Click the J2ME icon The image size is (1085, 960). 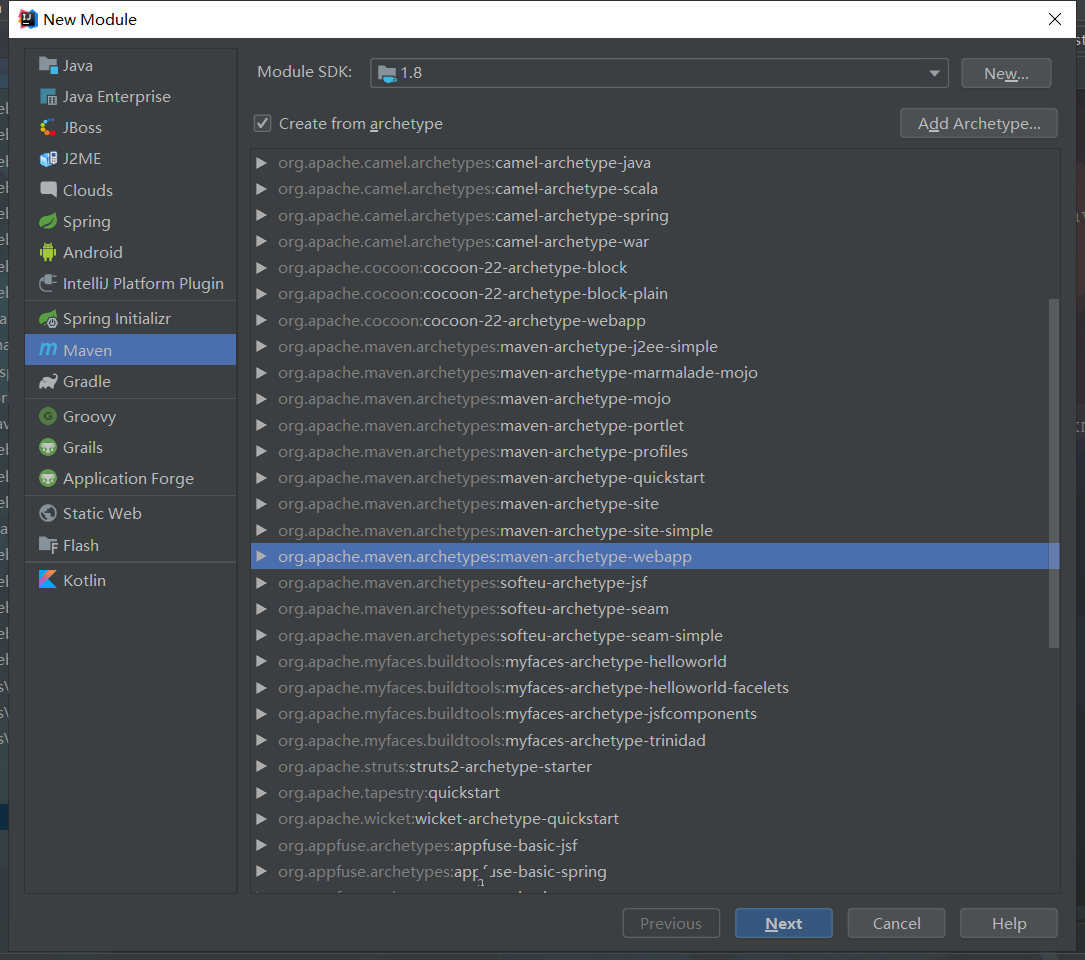pos(48,159)
